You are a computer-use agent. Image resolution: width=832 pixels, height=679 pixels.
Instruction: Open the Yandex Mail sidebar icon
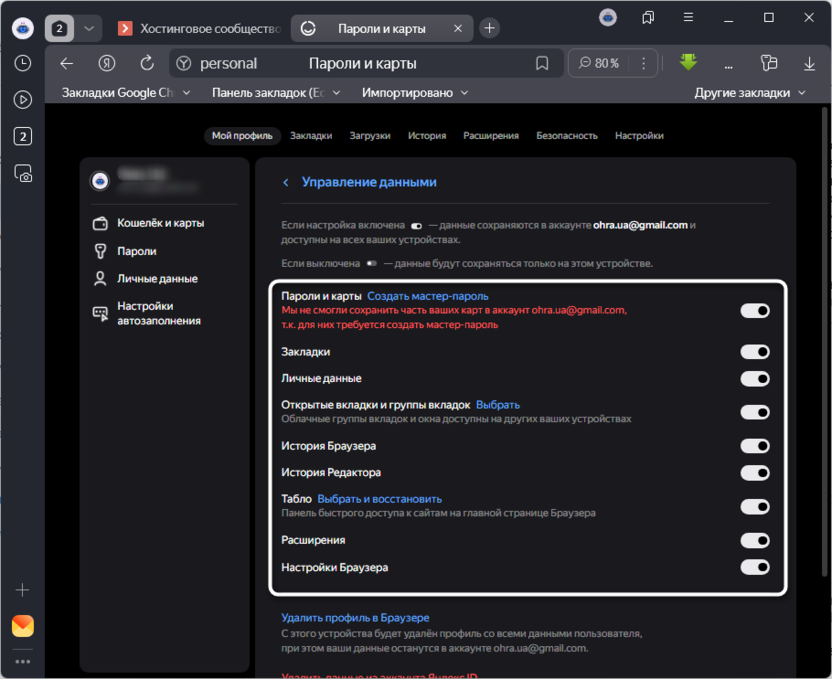22,626
